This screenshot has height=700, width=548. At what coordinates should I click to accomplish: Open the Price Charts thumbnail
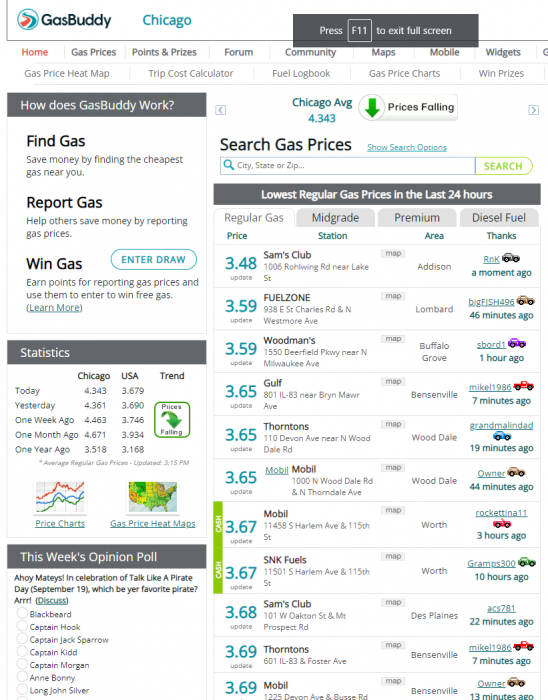pyautogui.click(x=60, y=497)
